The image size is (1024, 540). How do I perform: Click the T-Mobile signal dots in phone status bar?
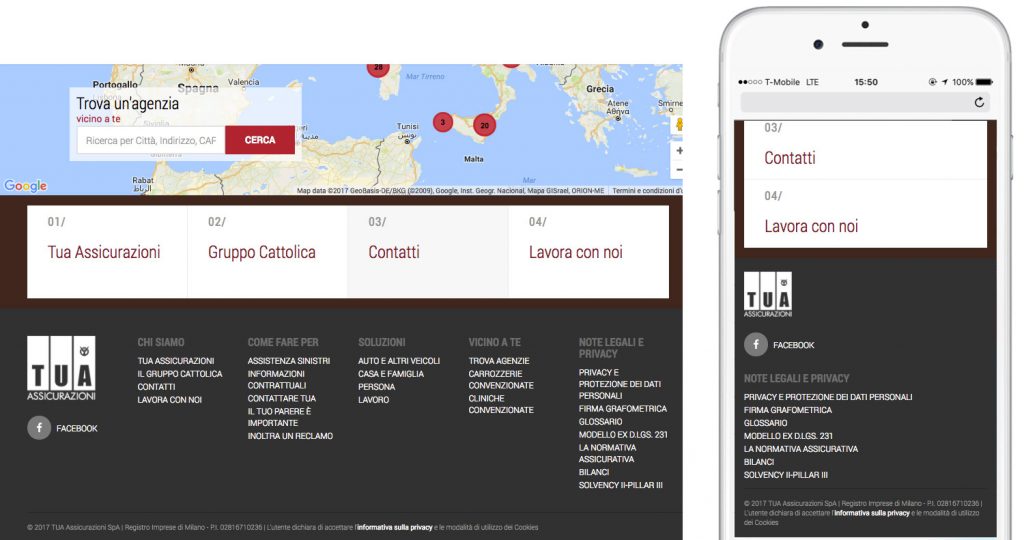point(750,82)
